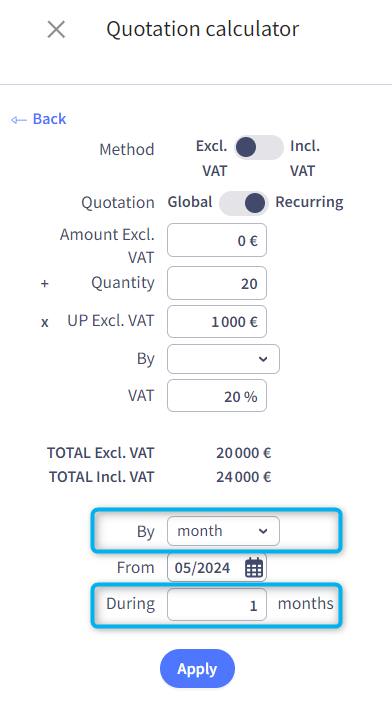Viewport: 392px width, 701px height.
Task: Close the Quotation calculator panel
Action: 56,30
